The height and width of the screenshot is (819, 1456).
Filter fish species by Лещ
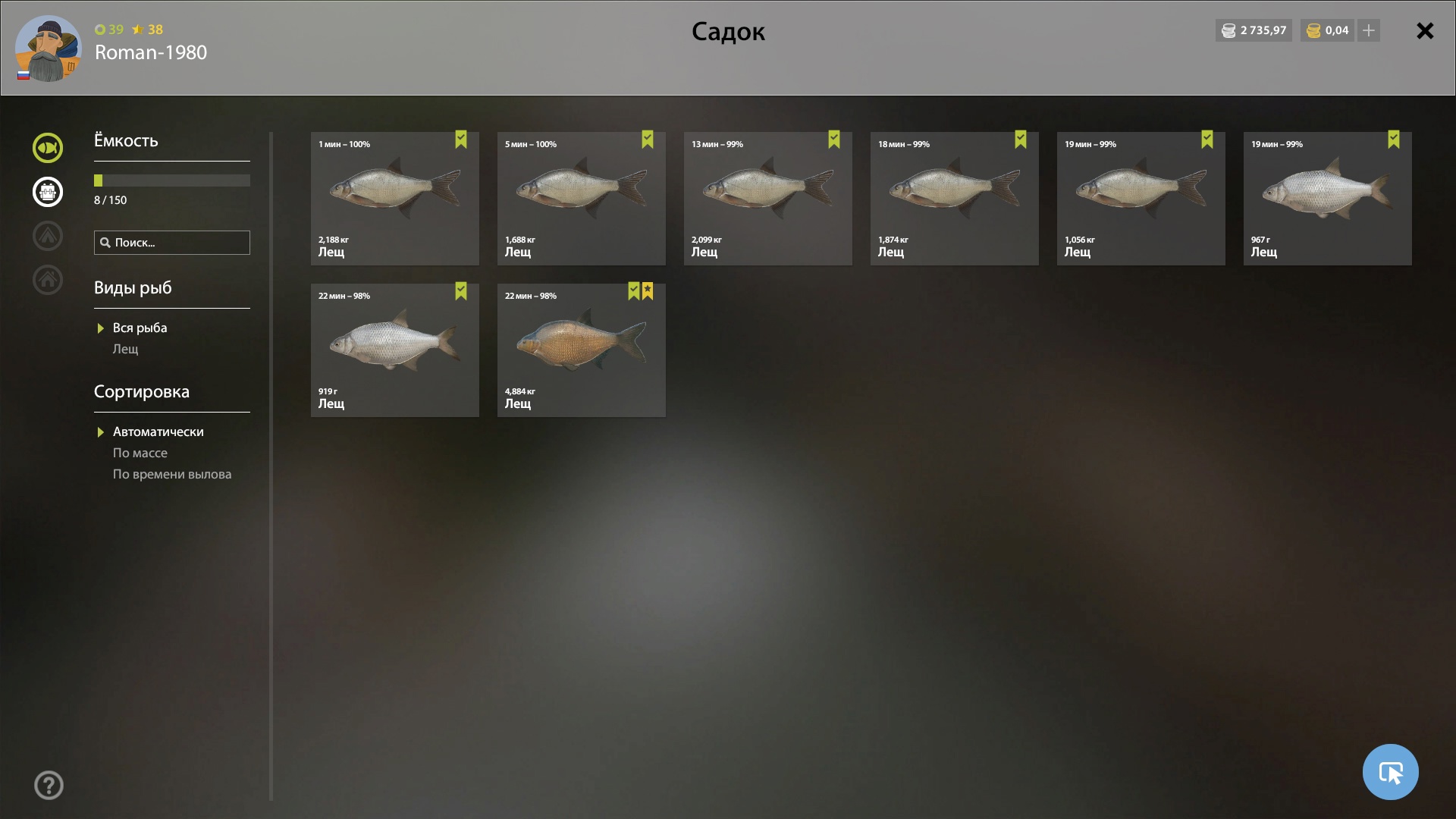click(x=126, y=349)
